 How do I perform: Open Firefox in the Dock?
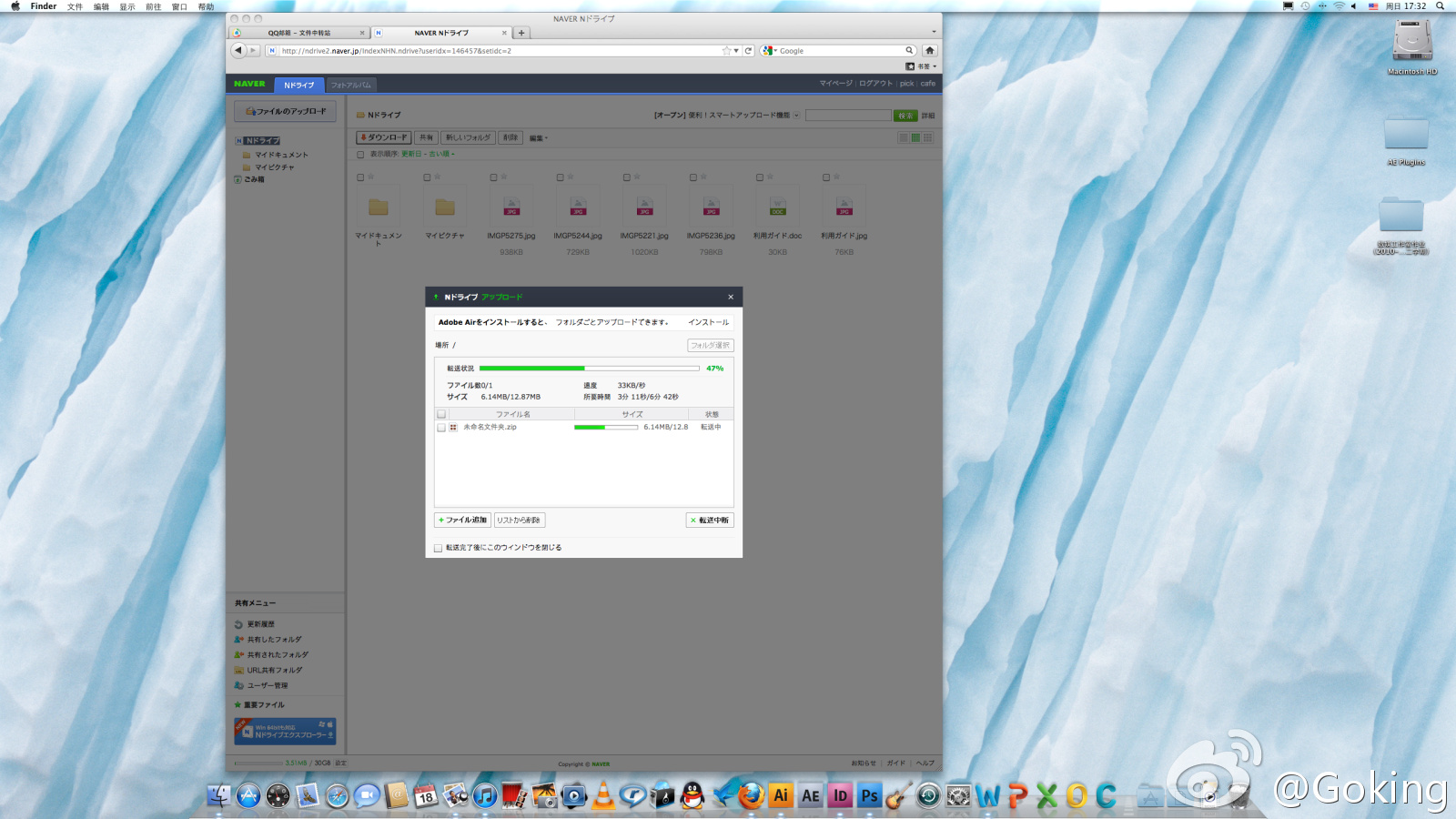pyautogui.click(x=751, y=796)
